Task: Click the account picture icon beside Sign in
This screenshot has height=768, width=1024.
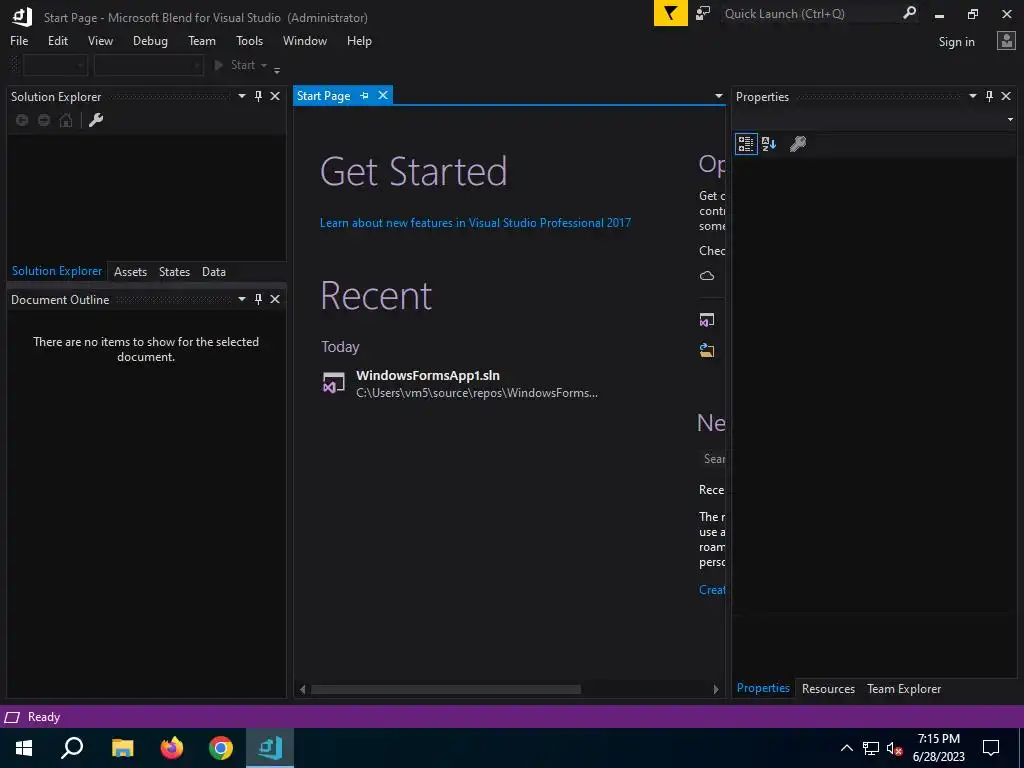Action: coord(1006,41)
